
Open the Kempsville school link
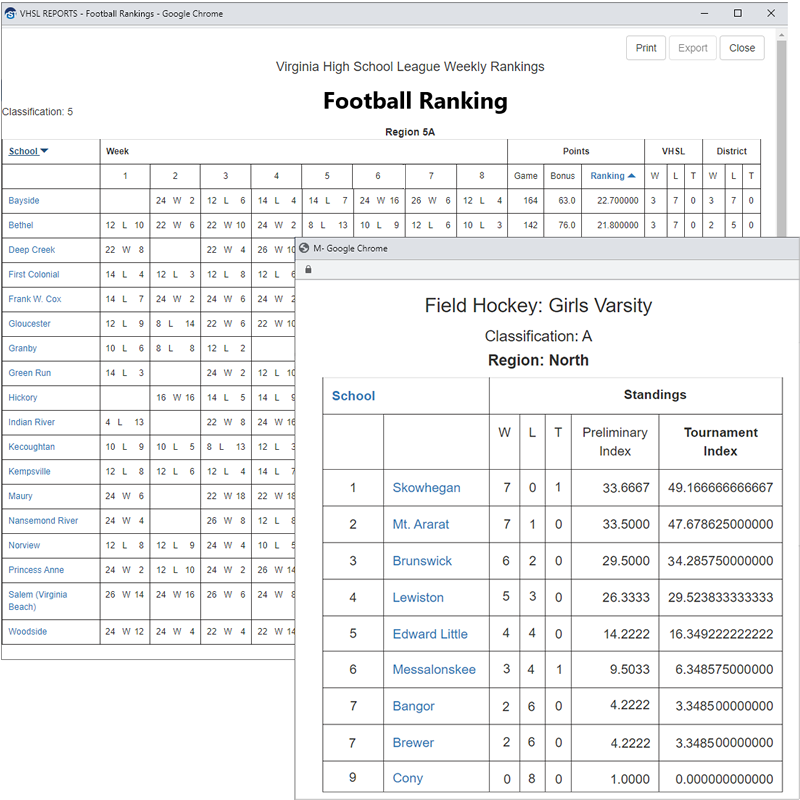click(x=29, y=471)
